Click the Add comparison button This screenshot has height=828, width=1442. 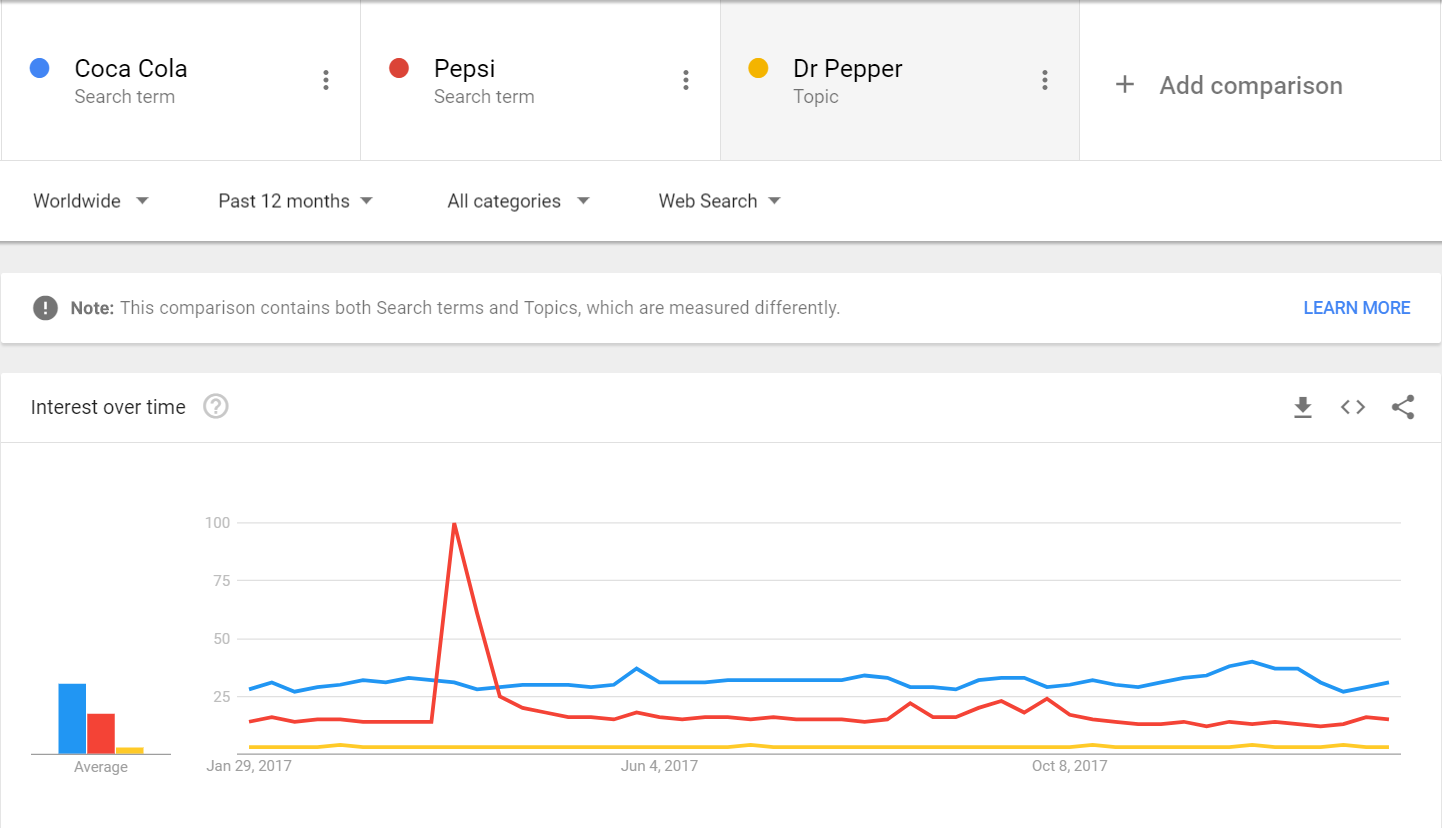point(1250,86)
